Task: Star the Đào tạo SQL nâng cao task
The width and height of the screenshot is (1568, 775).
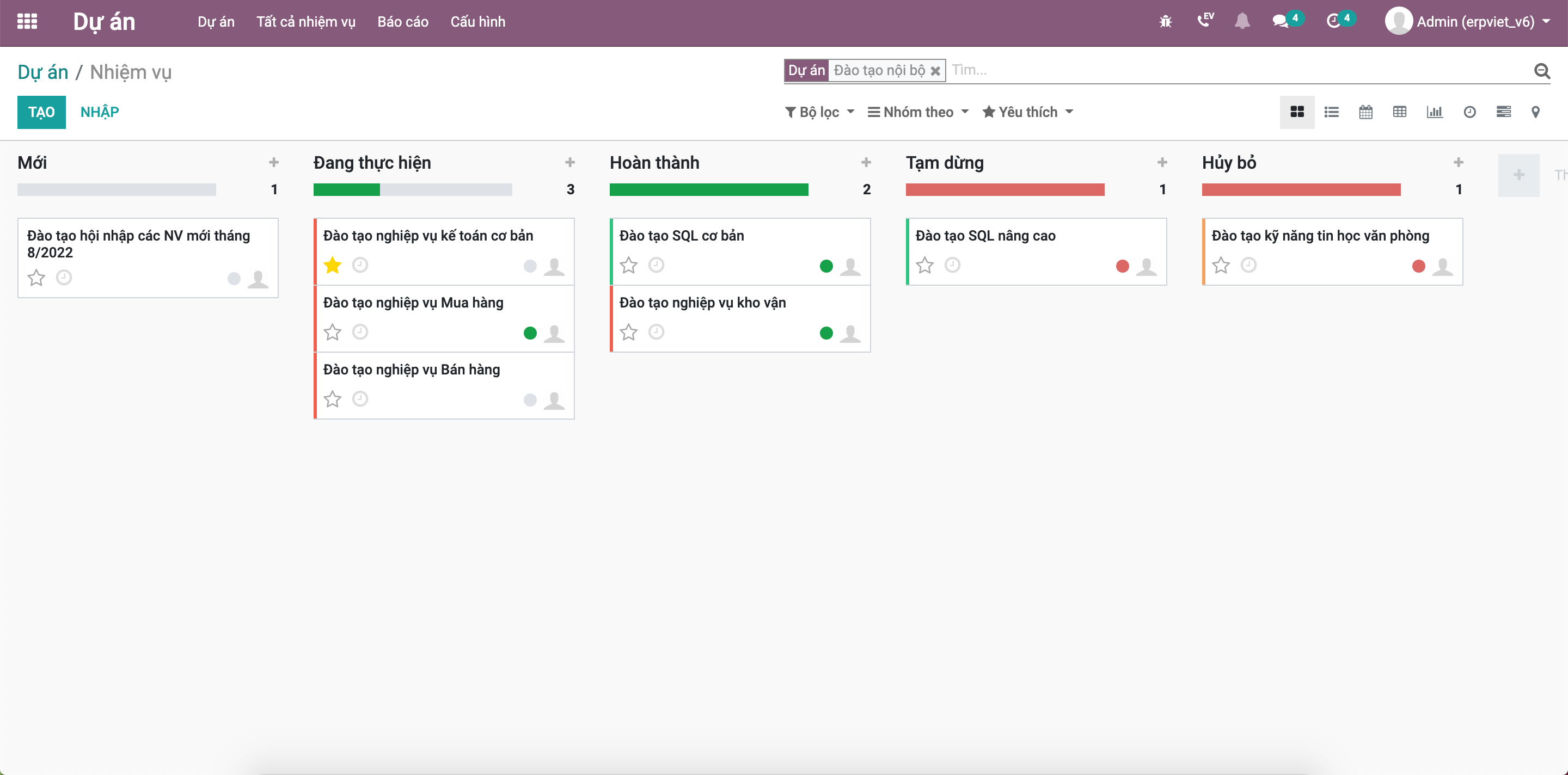Action: (924, 265)
